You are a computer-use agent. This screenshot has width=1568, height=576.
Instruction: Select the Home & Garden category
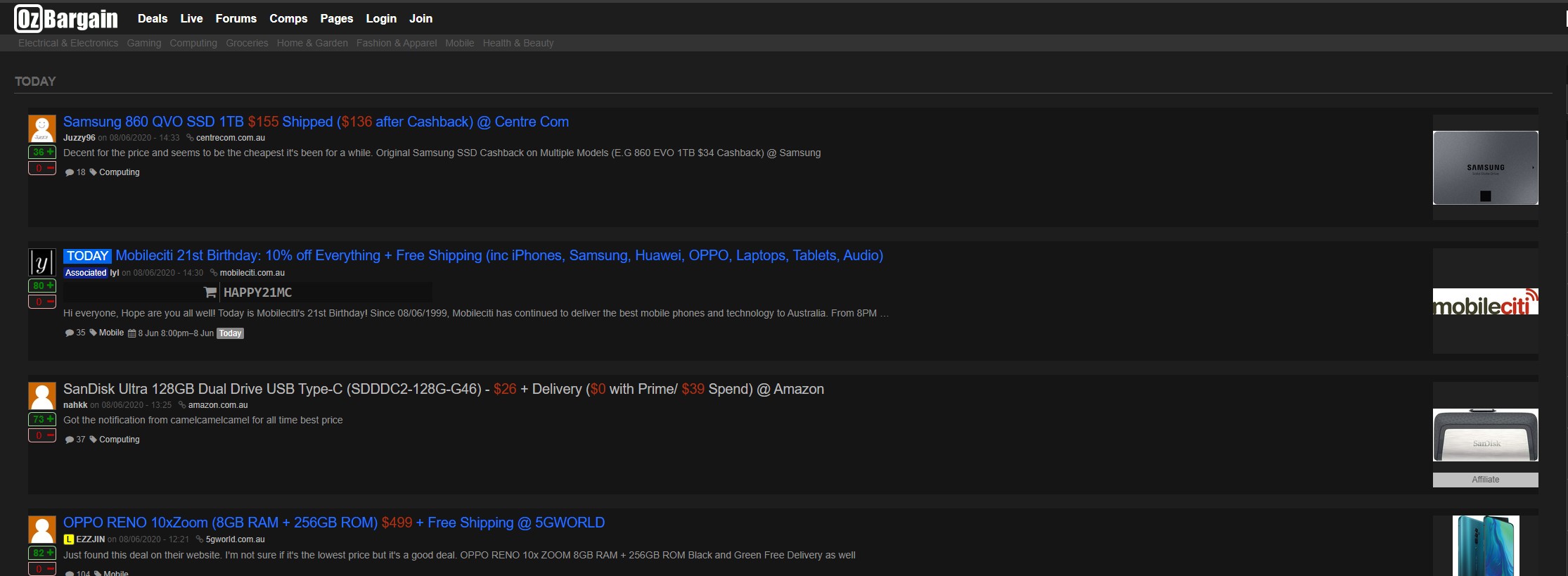312,43
